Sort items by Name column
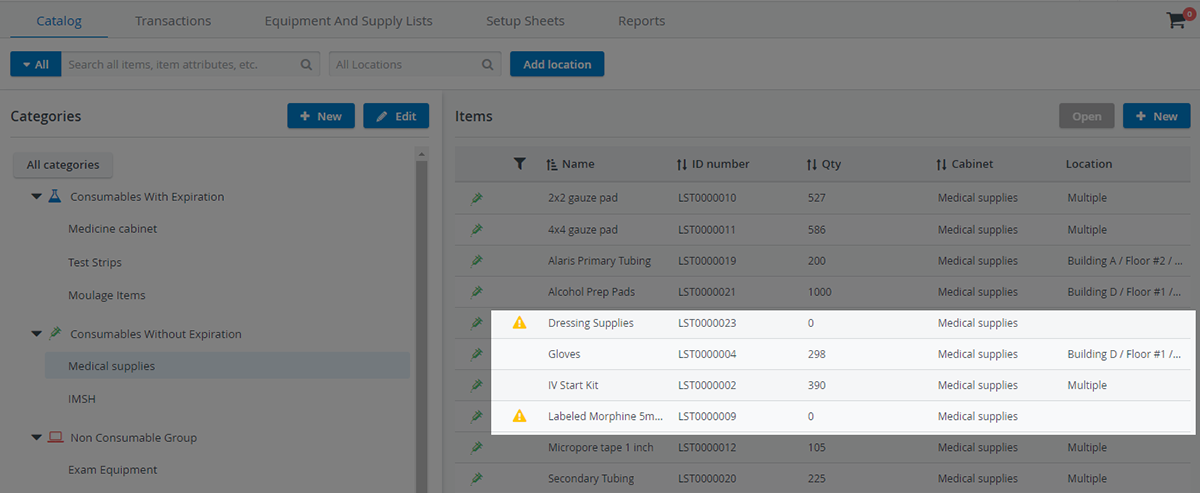Screen dimensions: 1200x493 click(x=570, y=164)
